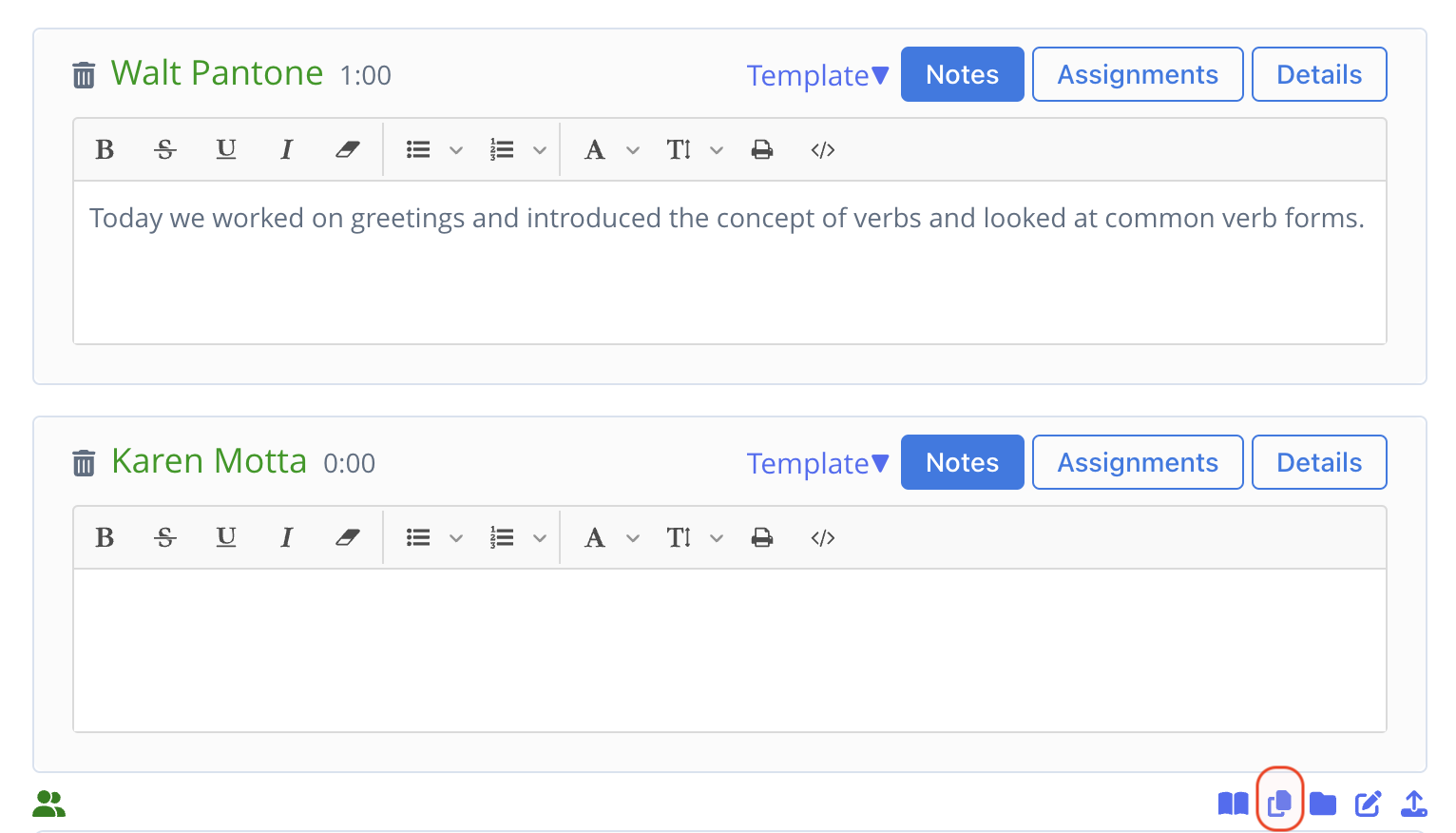Screen dimensions: 1456x833
Task: Open font color dropdown arrow in Karen Motta's editor
Action: point(633,538)
